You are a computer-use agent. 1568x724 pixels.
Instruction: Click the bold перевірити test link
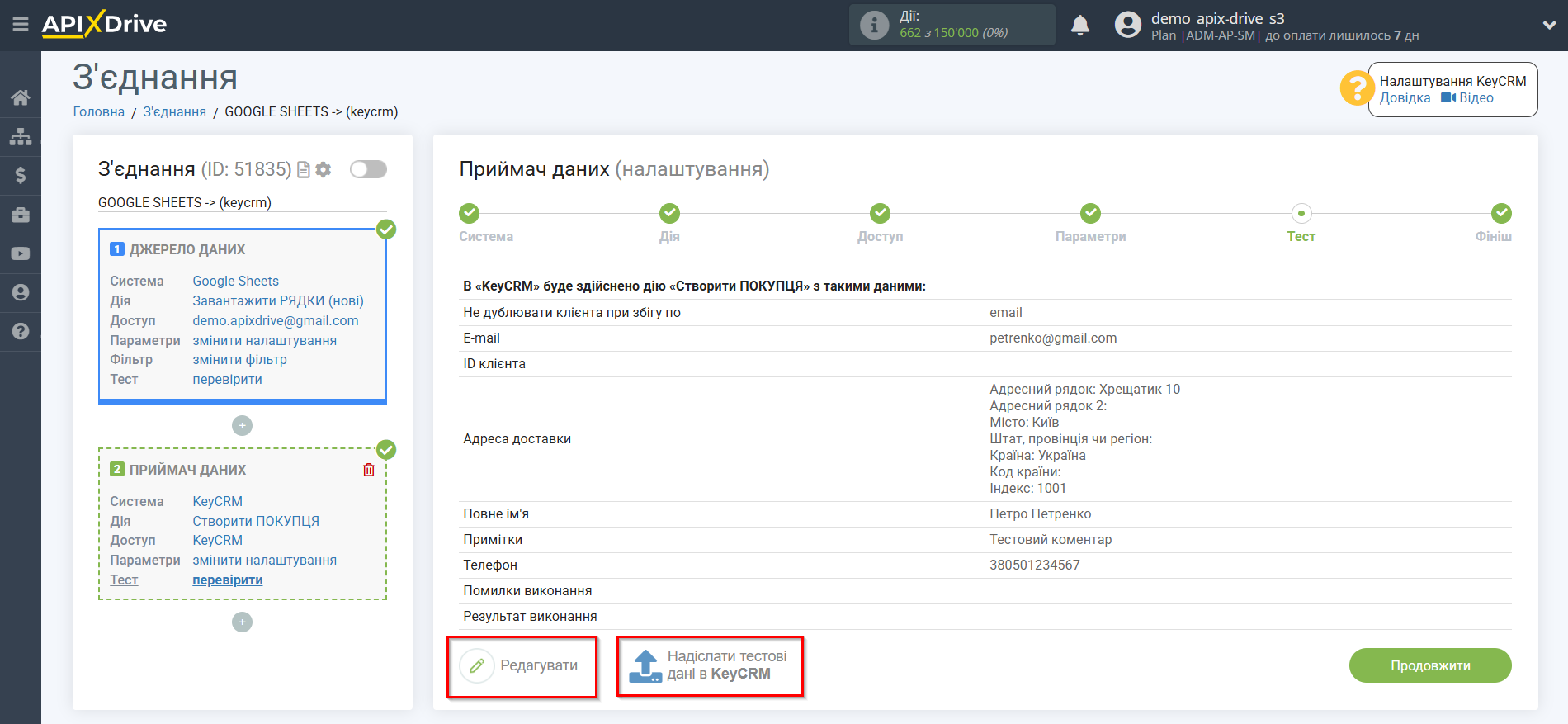pyautogui.click(x=228, y=580)
